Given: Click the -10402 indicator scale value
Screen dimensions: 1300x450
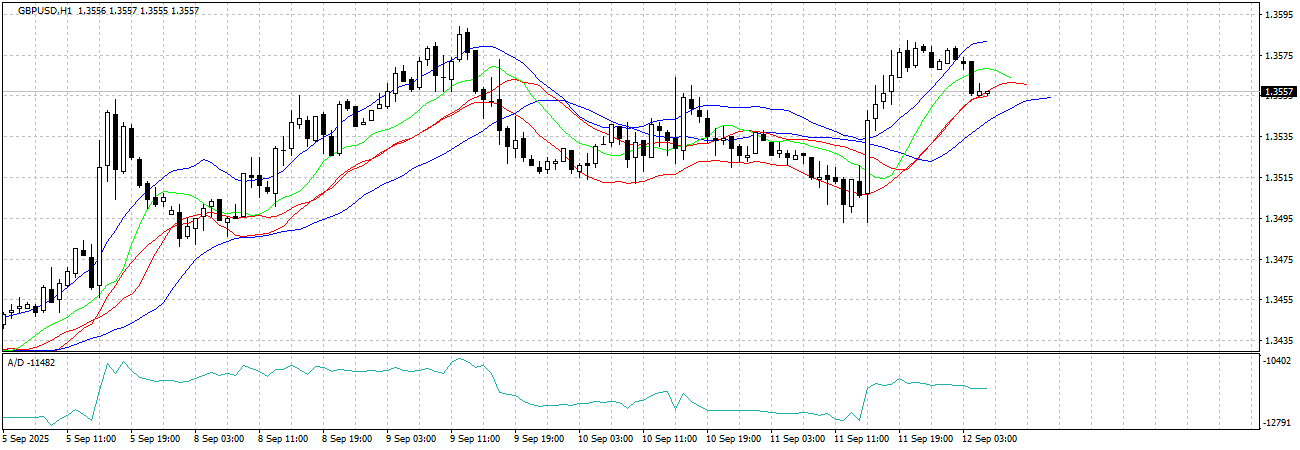Looking at the screenshot, I should [1278, 361].
